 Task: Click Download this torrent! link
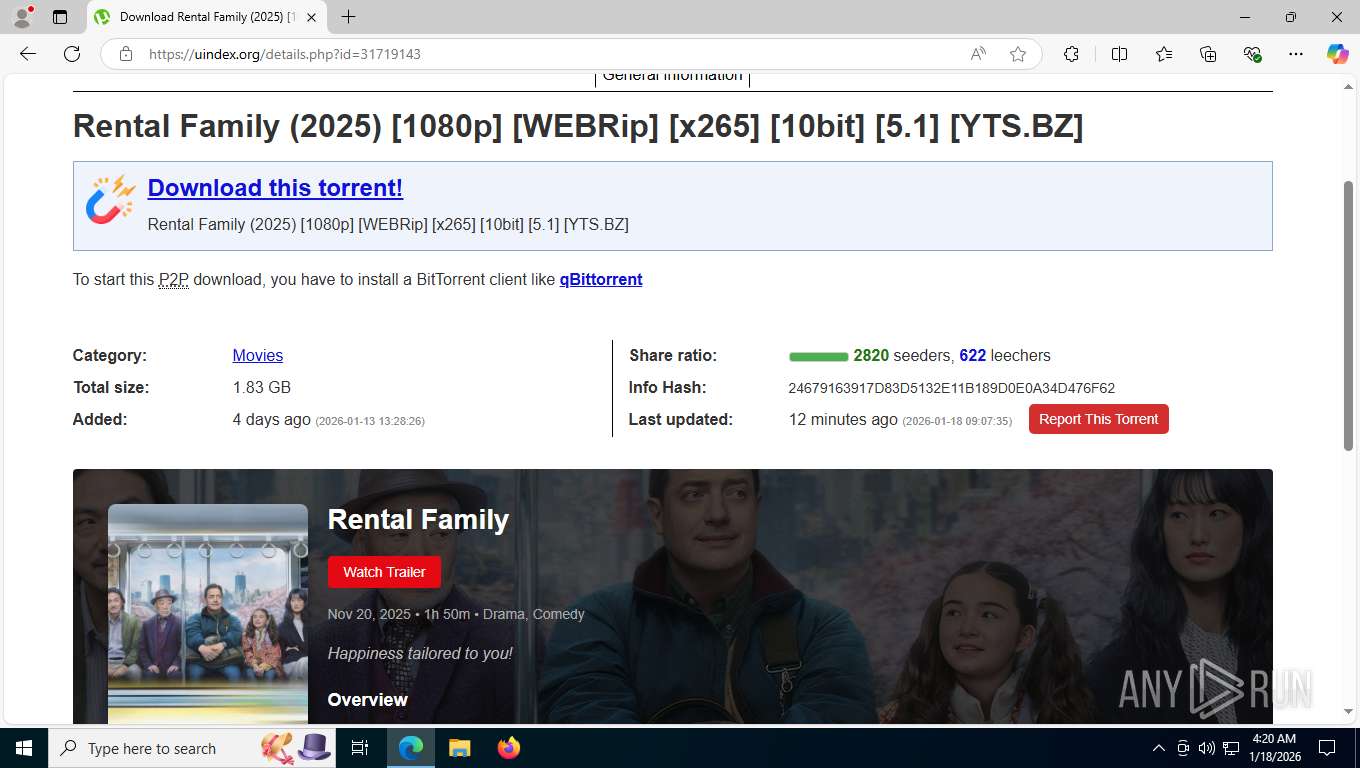click(275, 188)
